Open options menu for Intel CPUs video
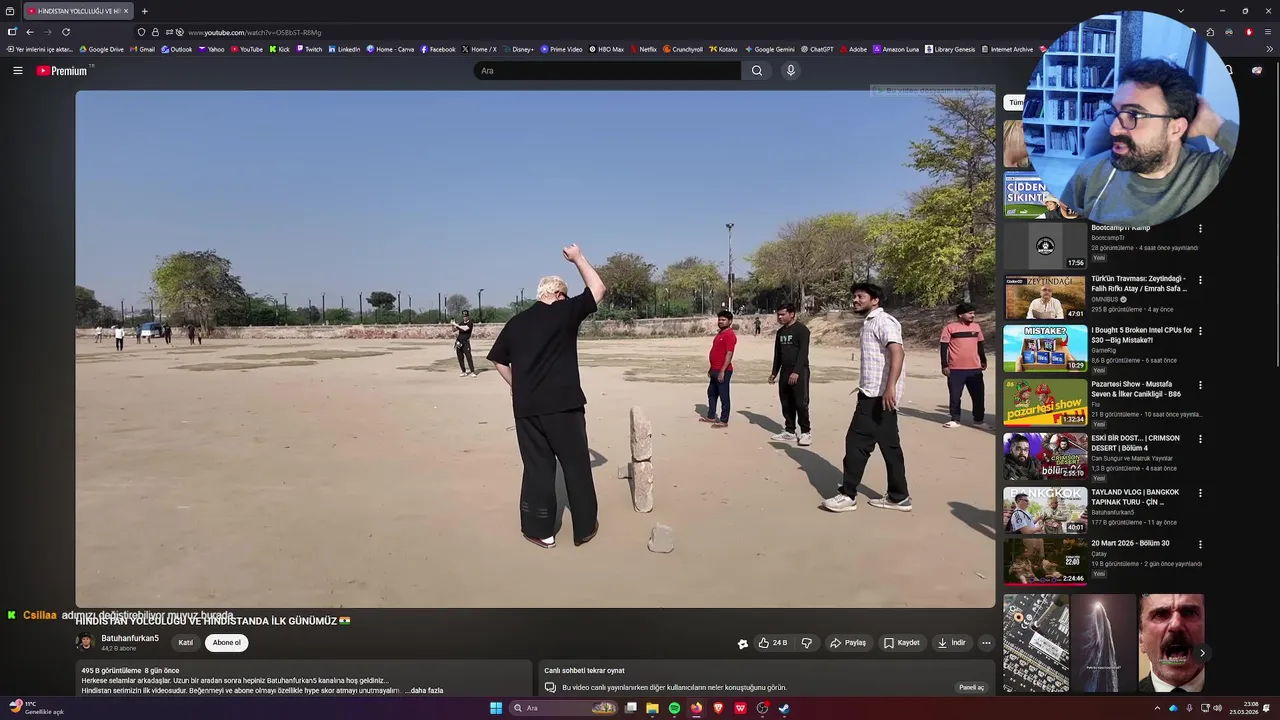This screenshot has height=720, width=1280. [x=1200, y=331]
